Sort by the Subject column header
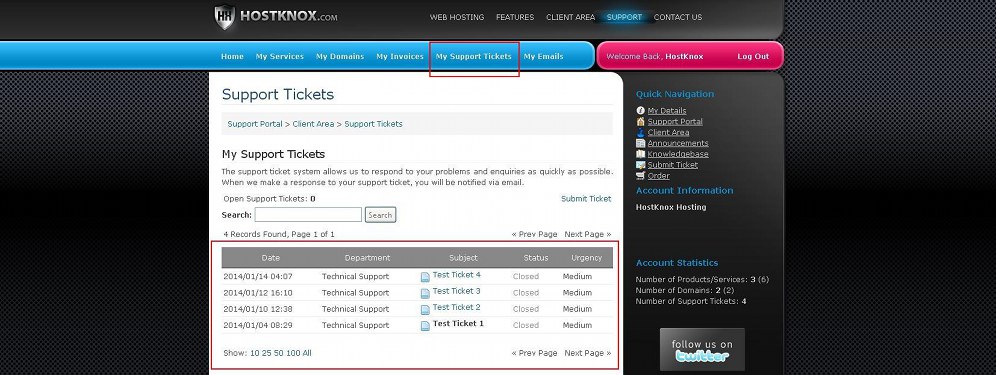Viewport: 996px width, 375px height. click(463, 258)
